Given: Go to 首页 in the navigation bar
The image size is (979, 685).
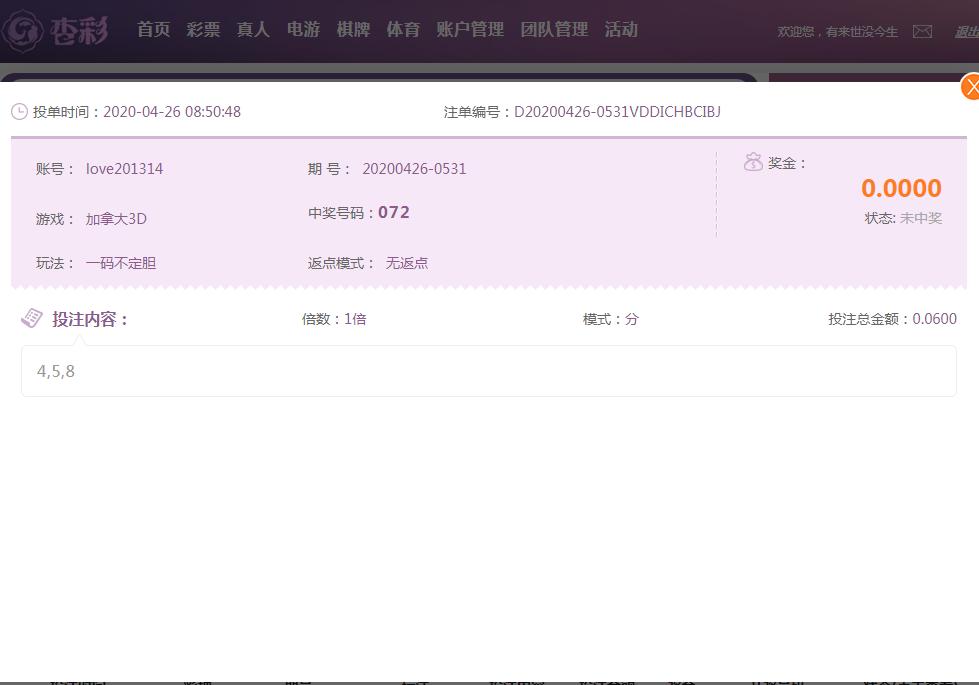Looking at the screenshot, I should click(154, 29).
